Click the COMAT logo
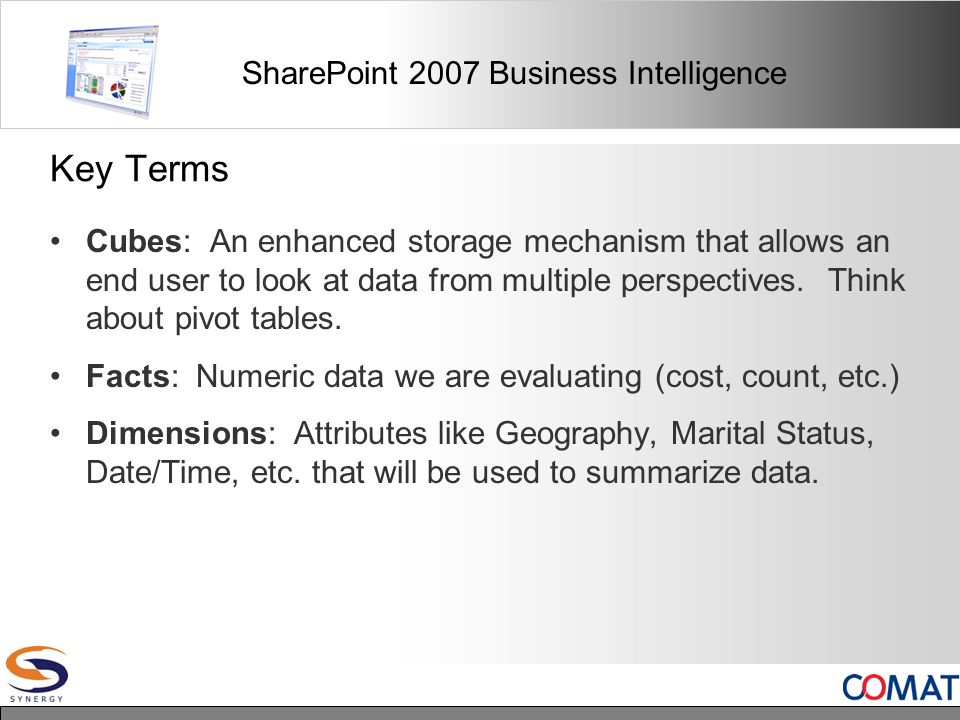Viewport: 960px width, 720px height. pyautogui.click(x=901, y=687)
